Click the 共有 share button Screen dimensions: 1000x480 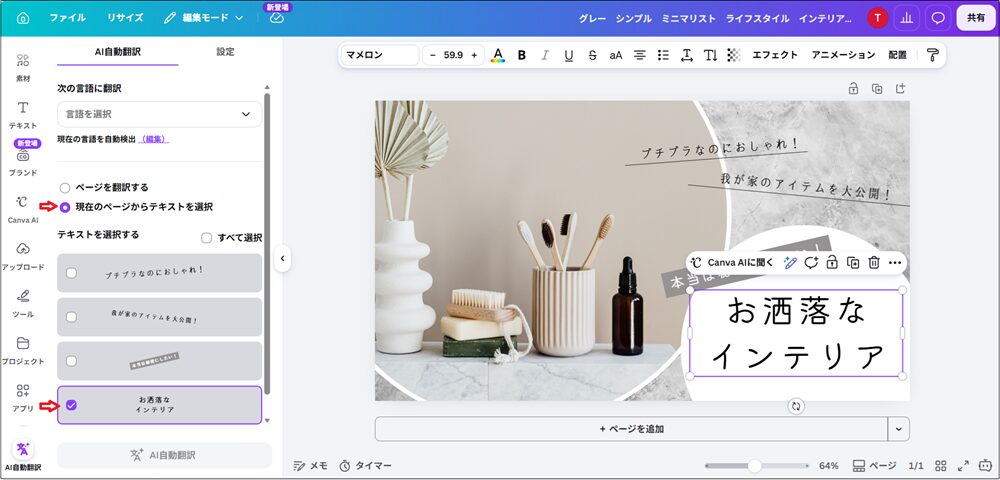976,18
